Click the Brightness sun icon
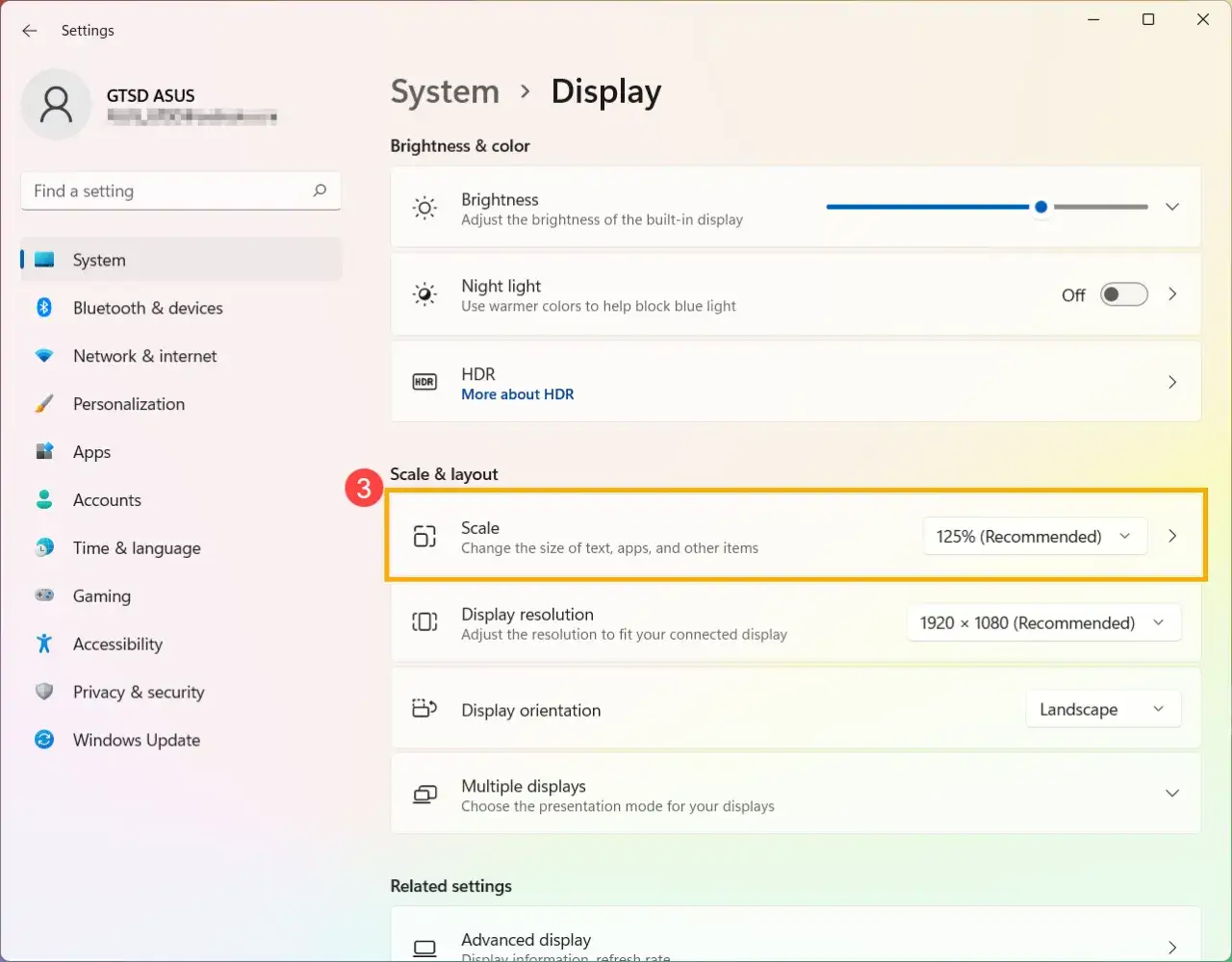1232x962 pixels. [424, 208]
